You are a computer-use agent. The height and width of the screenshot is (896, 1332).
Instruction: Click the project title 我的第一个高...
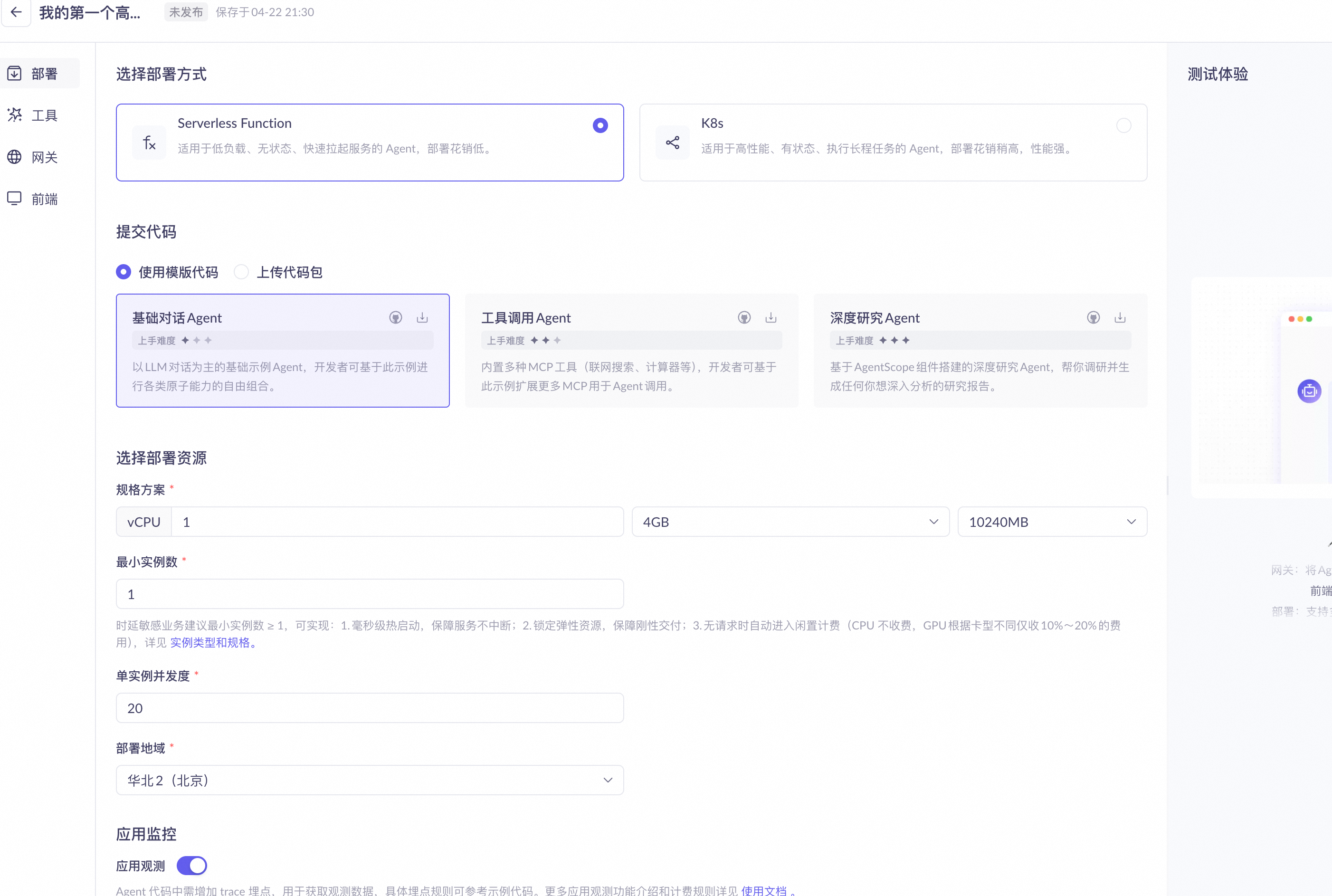90,12
